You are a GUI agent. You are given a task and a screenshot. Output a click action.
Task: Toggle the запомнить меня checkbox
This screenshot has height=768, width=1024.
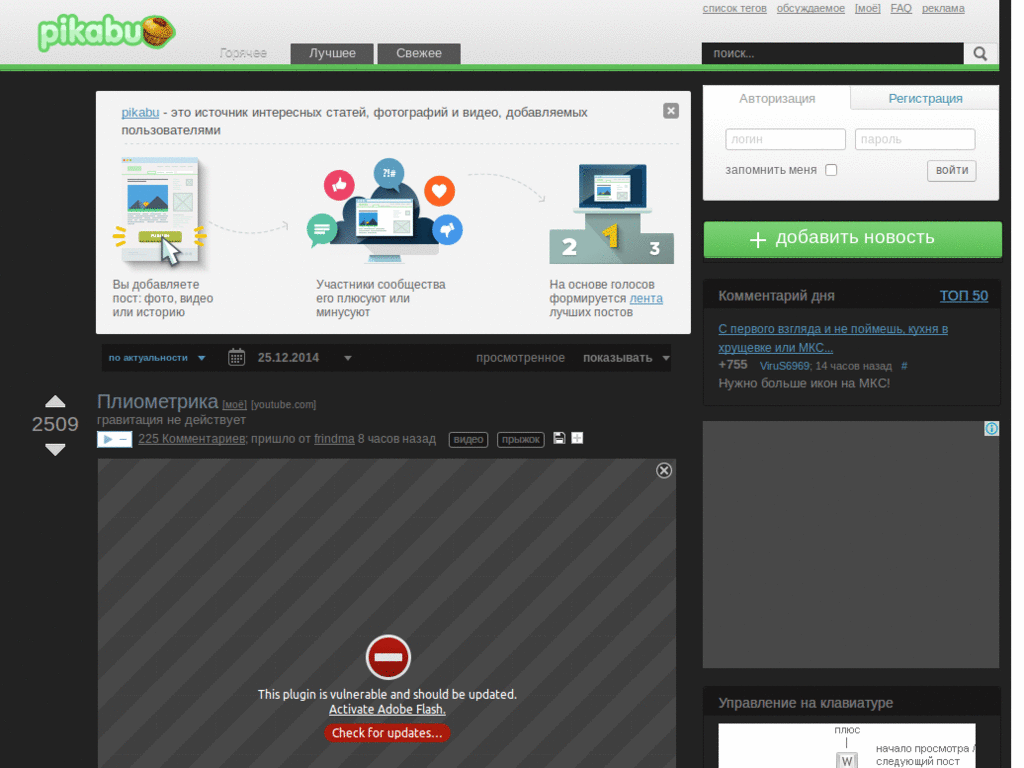coord(831,170)
